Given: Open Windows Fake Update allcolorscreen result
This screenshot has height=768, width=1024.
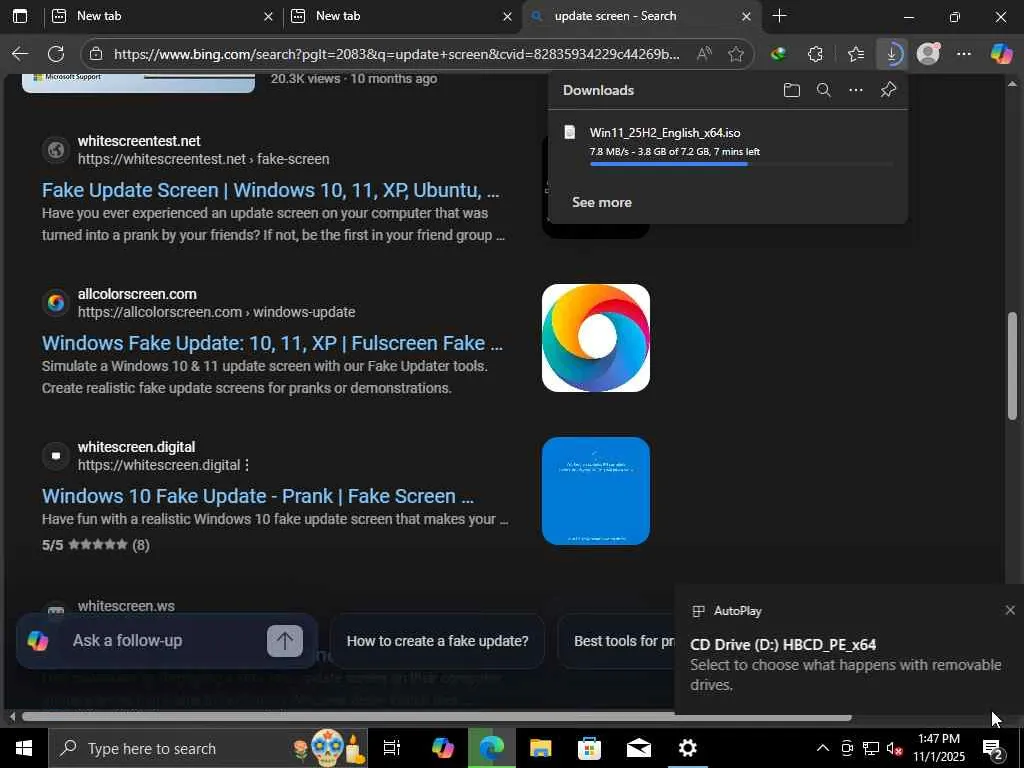Looking at the screenshot, I should pyautogui.click(x=272, y=343).
